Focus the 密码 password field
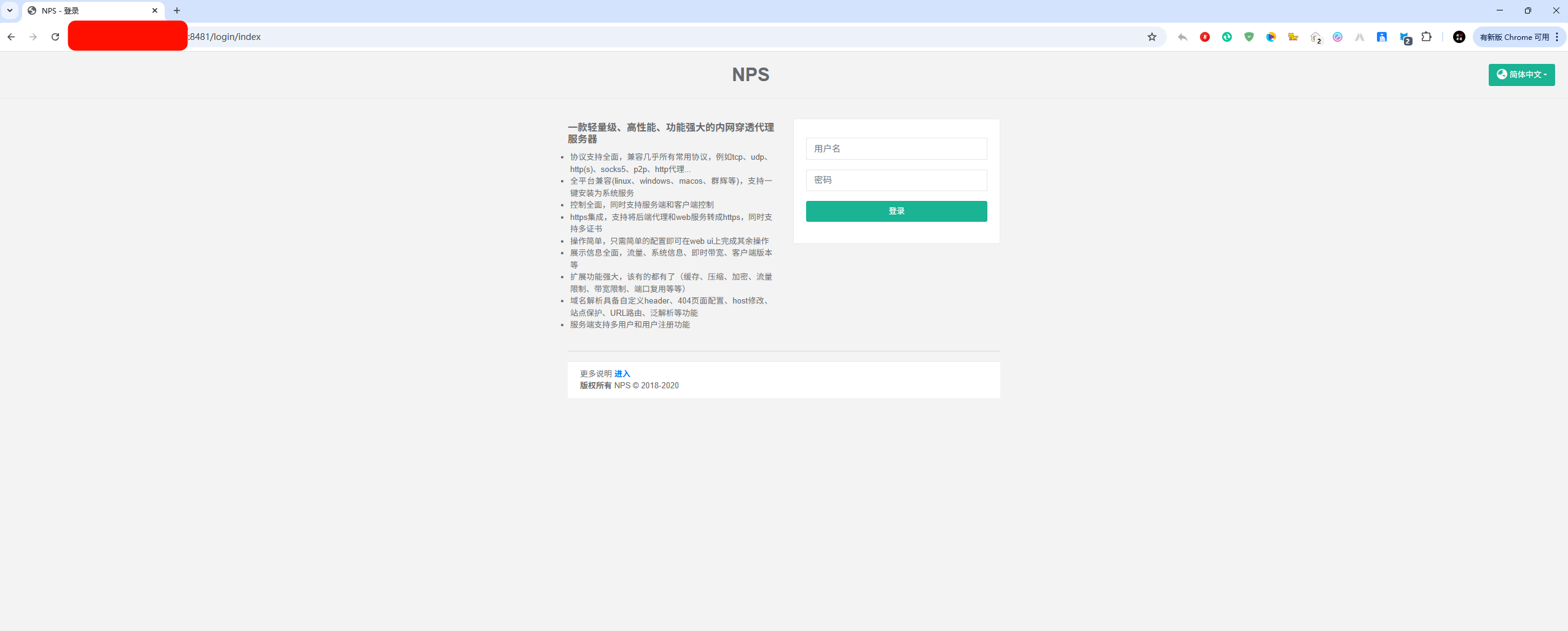This screenshot has width=1568, height=631. coord(896,180)
